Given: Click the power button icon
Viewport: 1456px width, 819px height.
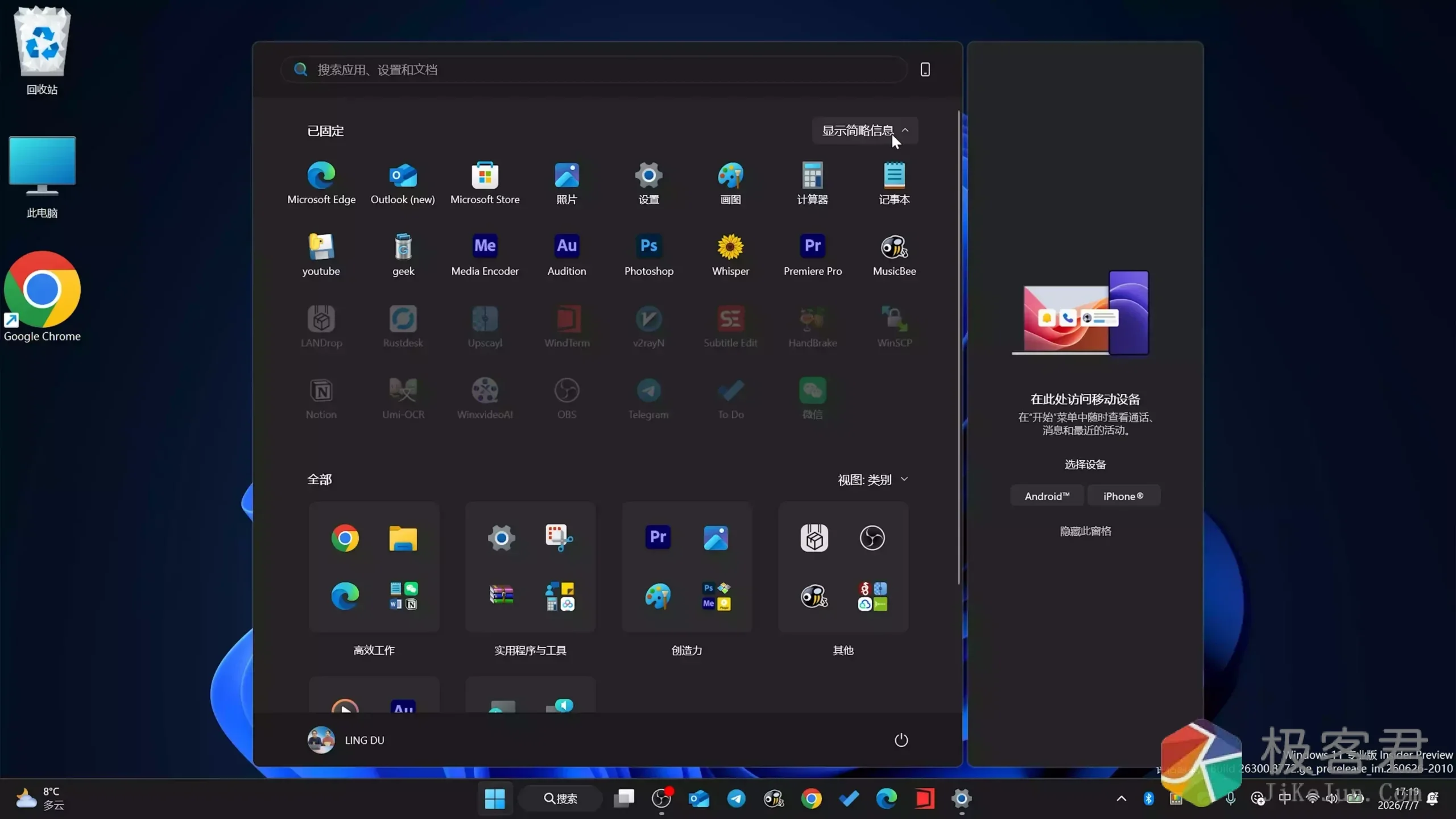Looking at the screenshot, I should [x=901, y=740].
